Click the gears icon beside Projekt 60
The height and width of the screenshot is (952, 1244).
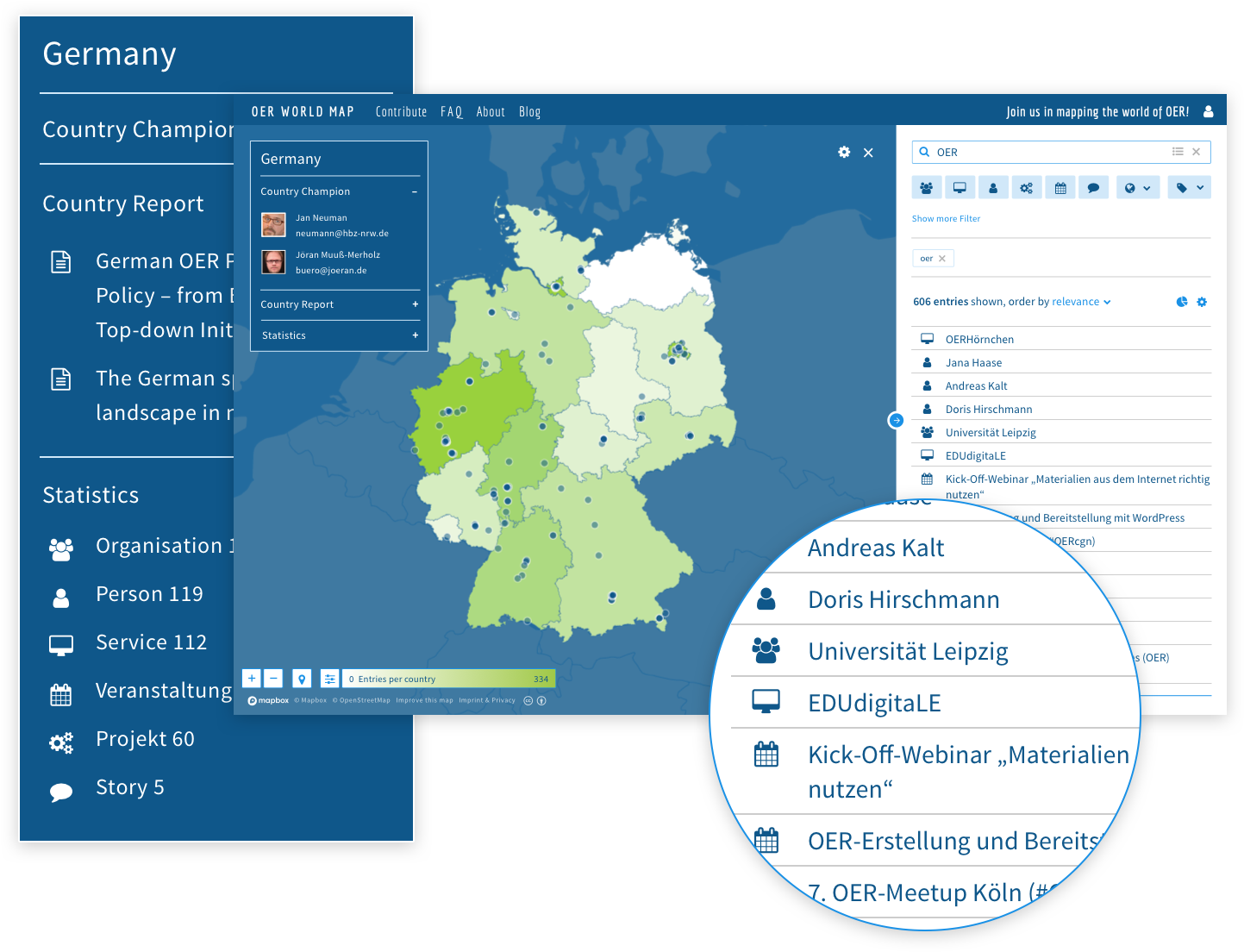[61, 742]
